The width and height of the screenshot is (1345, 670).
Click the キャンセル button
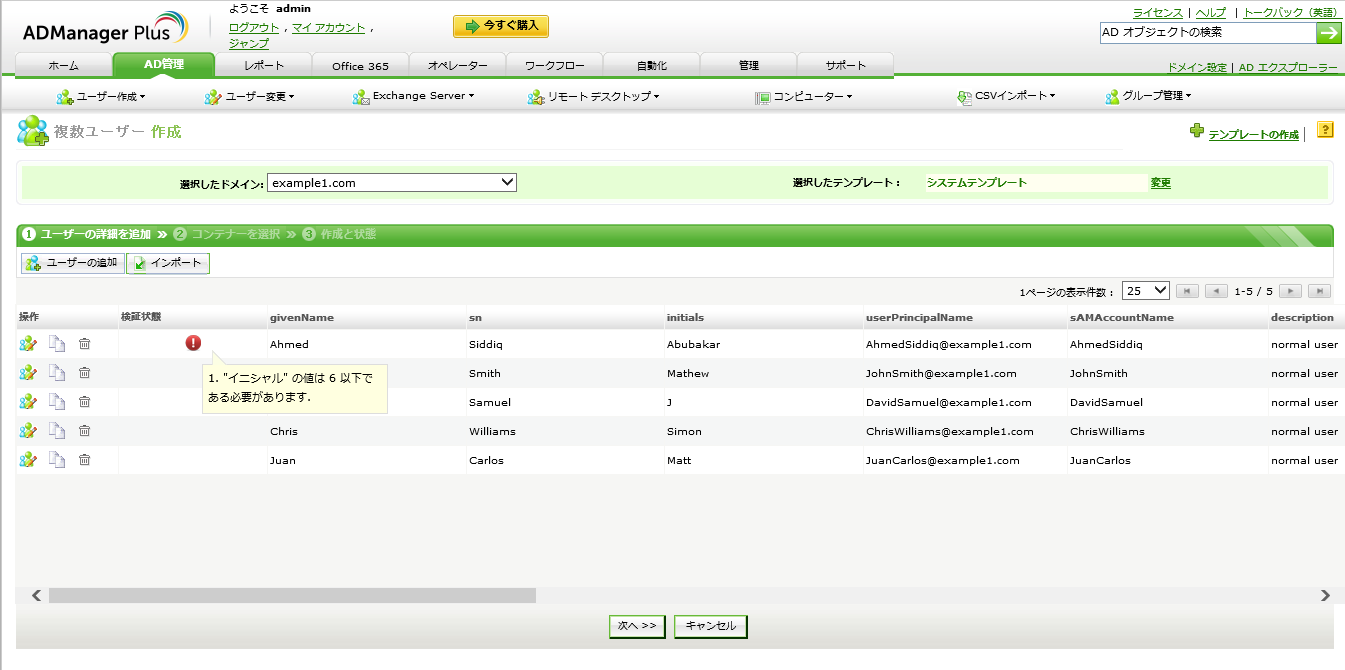(x=711, y=626)
